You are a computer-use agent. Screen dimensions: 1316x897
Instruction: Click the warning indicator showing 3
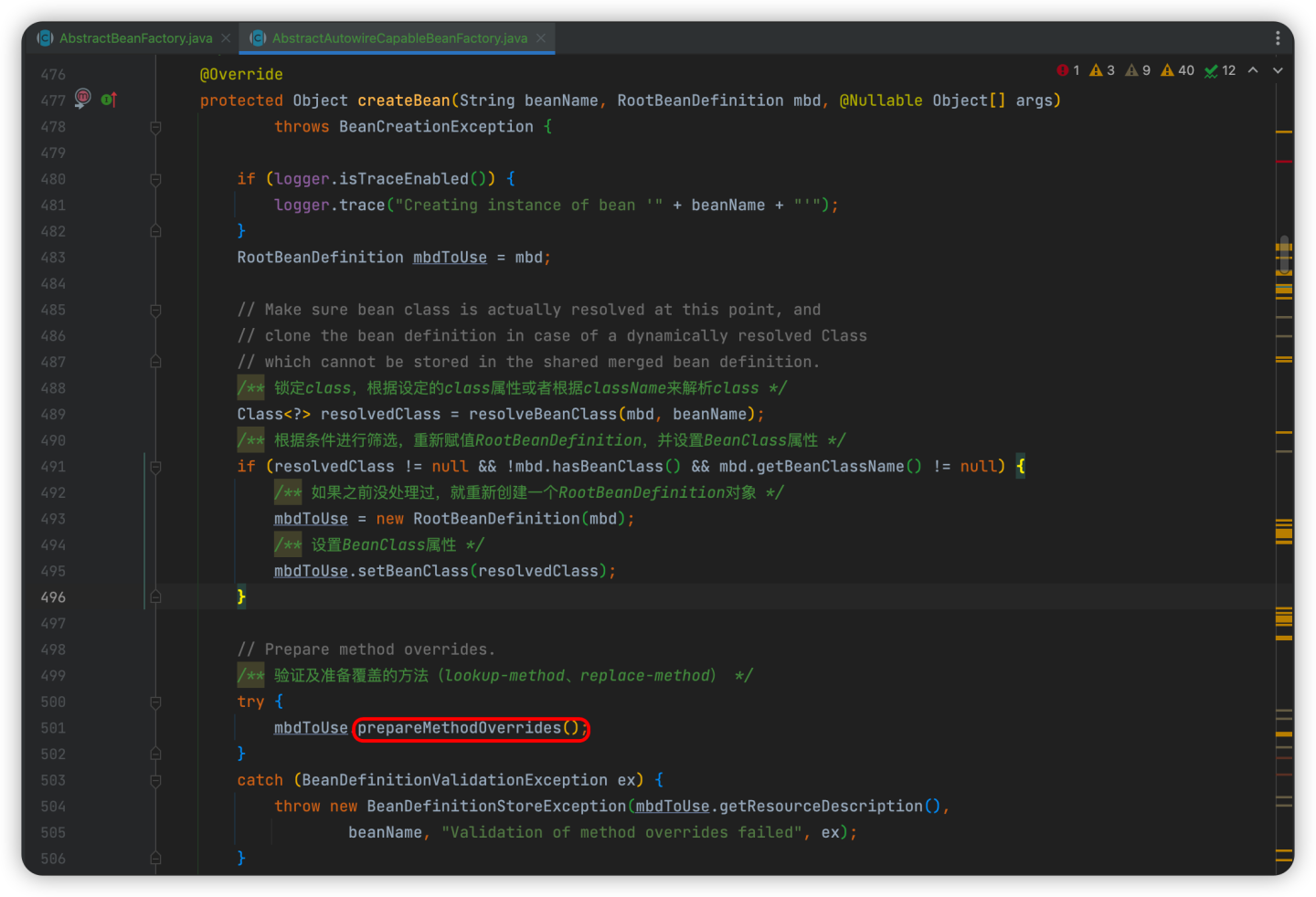[x=1101, y=70]
